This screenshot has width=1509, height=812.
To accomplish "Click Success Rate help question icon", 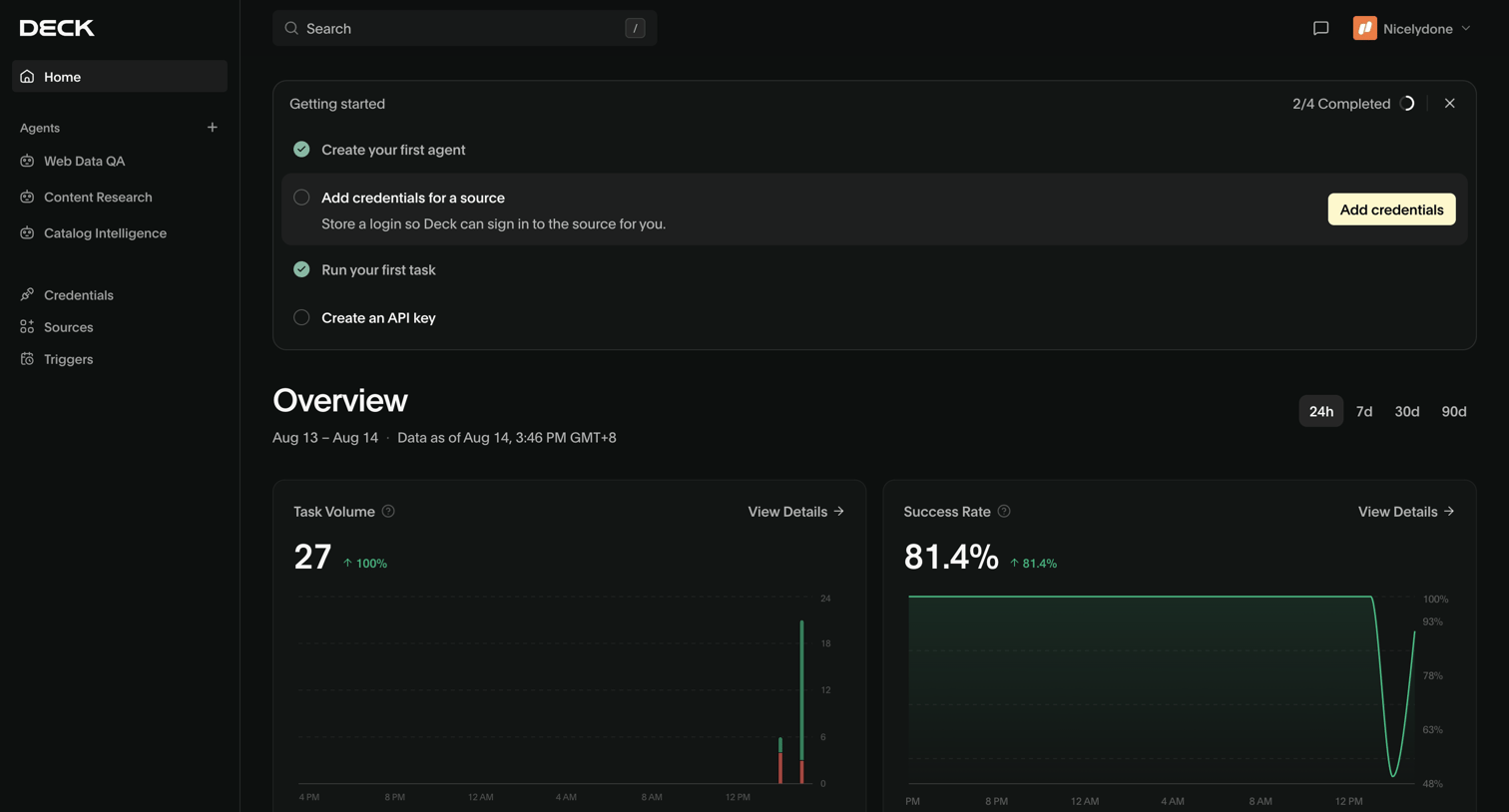I will pos(1004,512).
